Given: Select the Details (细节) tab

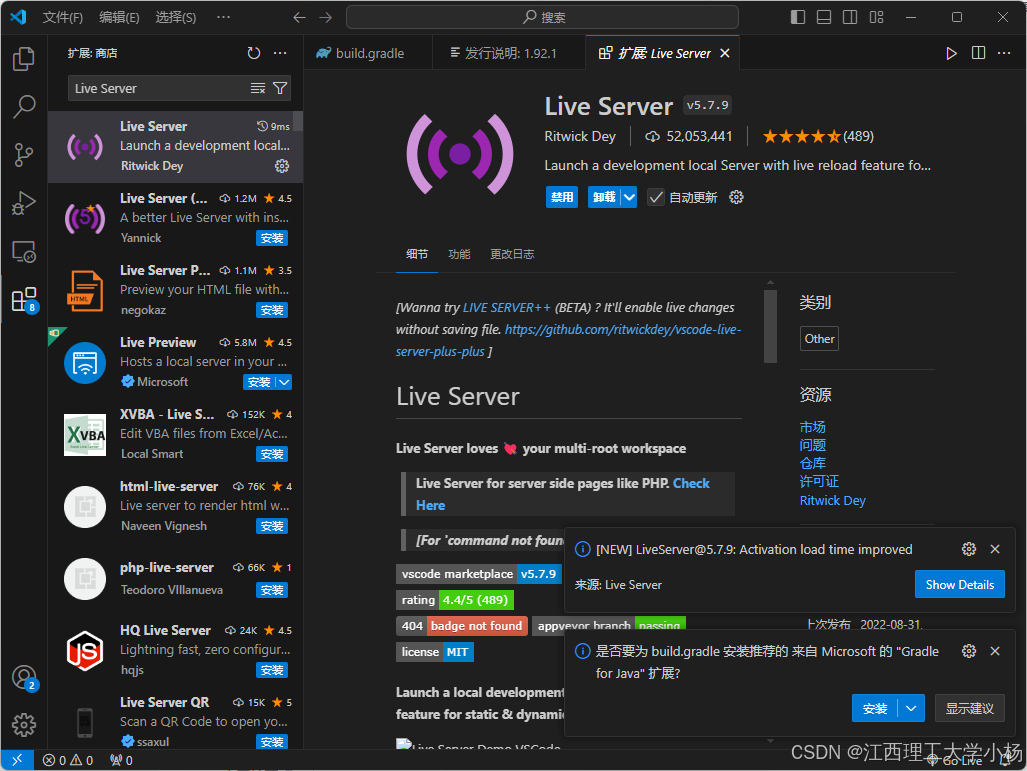Looking at the screenshot, I should click(x=417, y=254).
